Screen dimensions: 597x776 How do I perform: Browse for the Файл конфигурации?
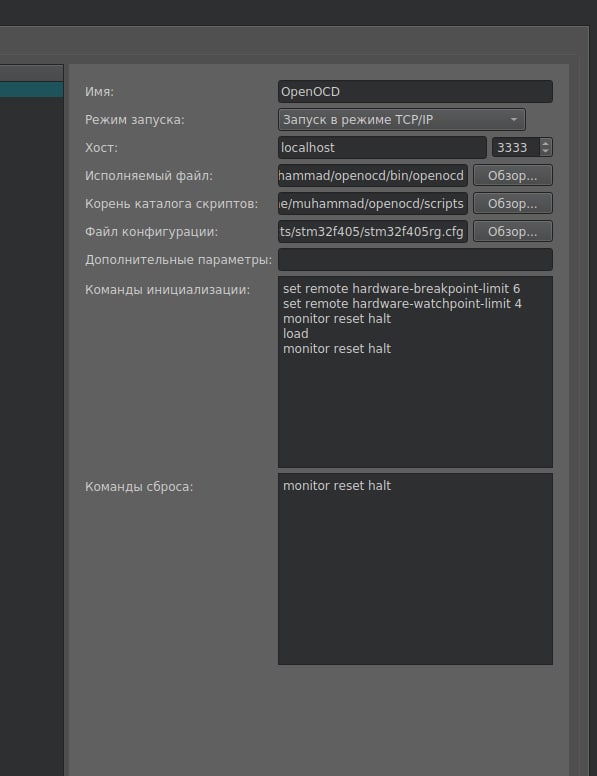512,232
